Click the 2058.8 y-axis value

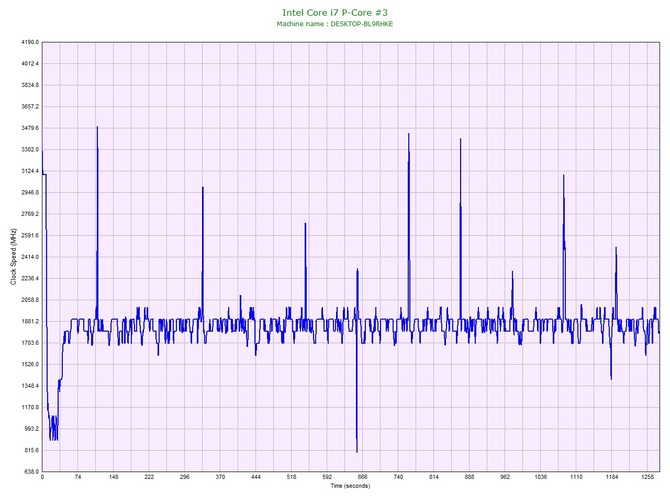tap(30, 300)
